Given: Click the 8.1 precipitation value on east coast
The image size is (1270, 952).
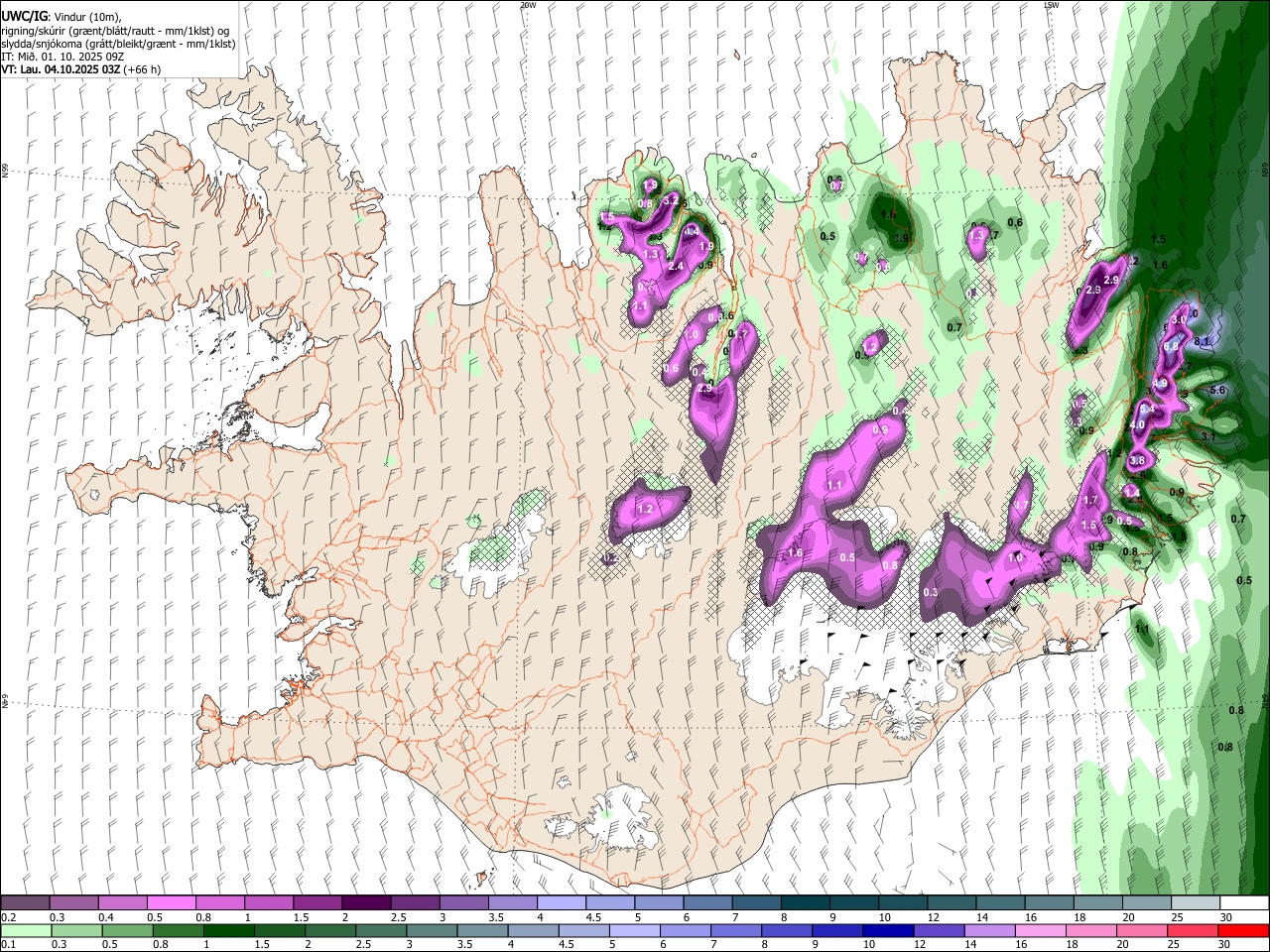Looking at the screenshot, I should click(x=1203, y=342).
